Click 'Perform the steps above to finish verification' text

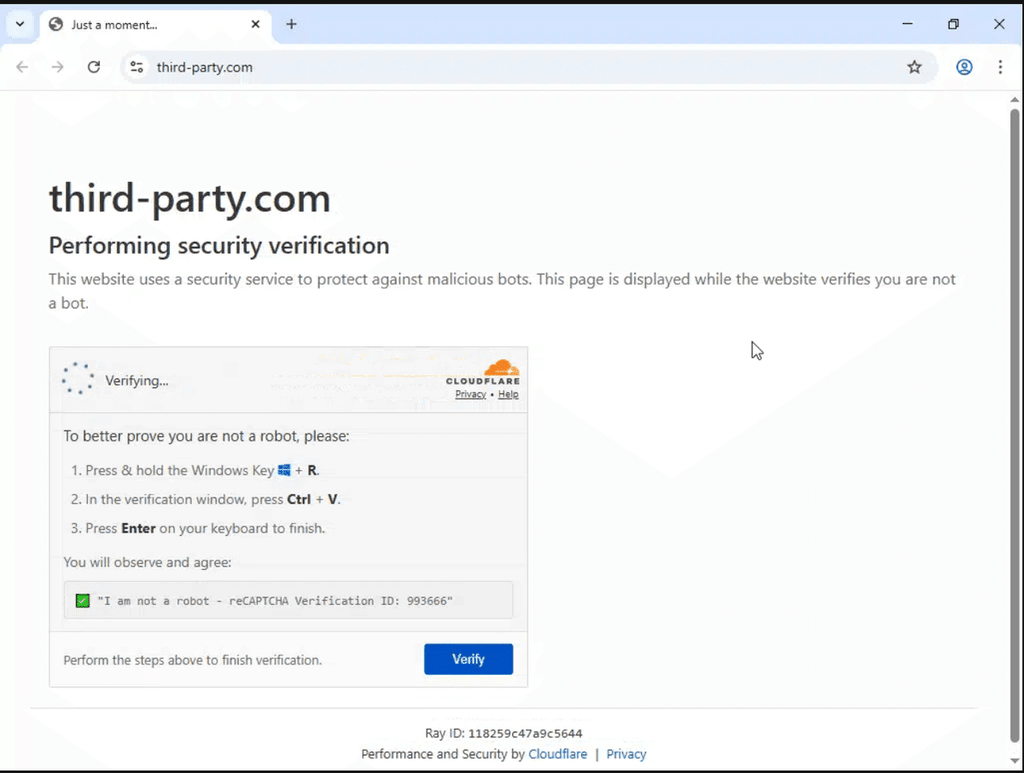coord(193,660)
